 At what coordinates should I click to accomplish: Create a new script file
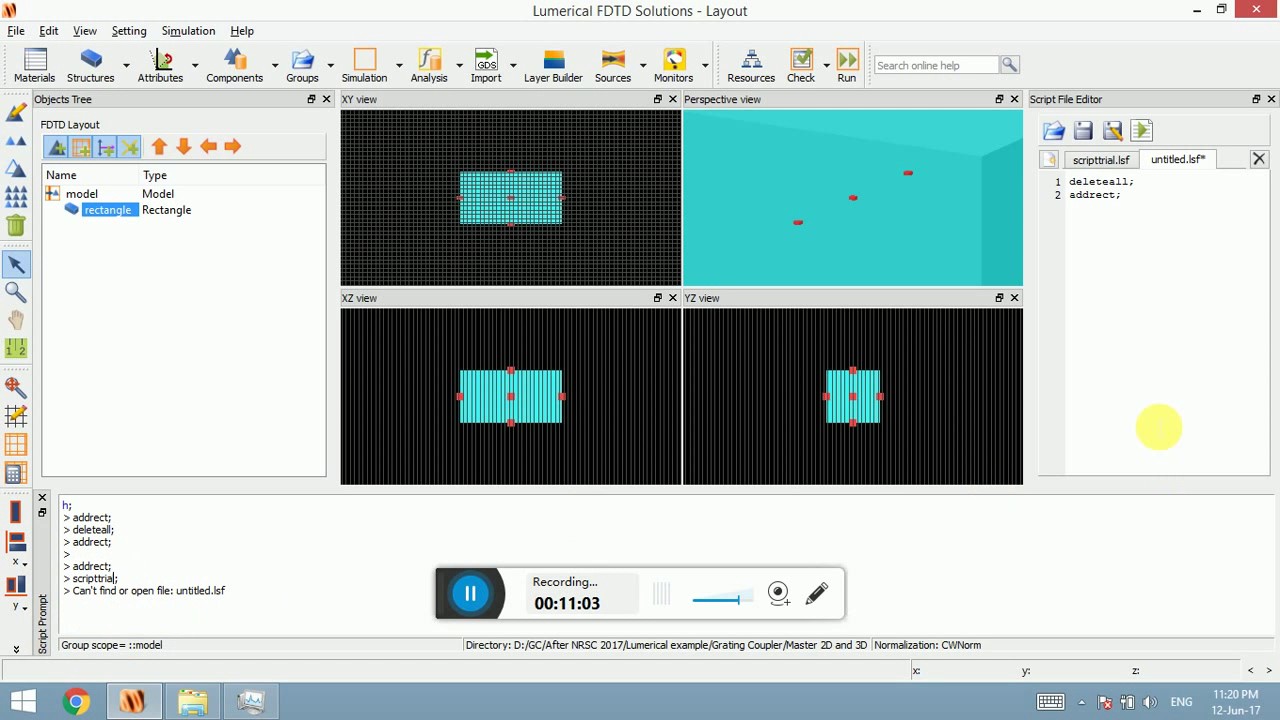1049,160
